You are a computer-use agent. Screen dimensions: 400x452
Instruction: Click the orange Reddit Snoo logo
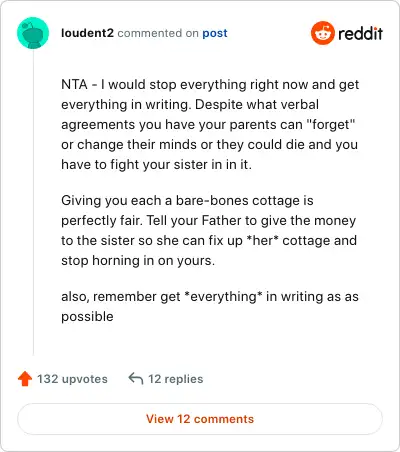pyautogui.click(x=323, y=33)
